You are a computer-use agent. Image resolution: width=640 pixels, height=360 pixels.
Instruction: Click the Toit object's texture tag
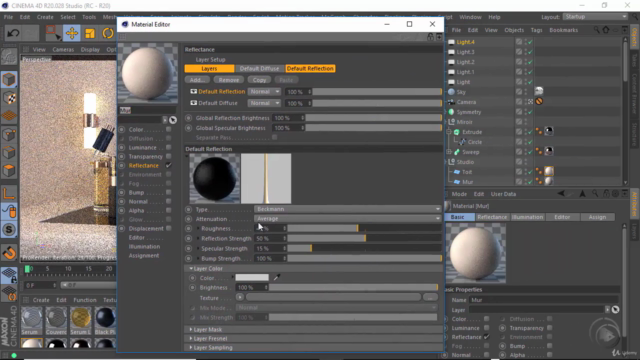click(x=549, y=171)
